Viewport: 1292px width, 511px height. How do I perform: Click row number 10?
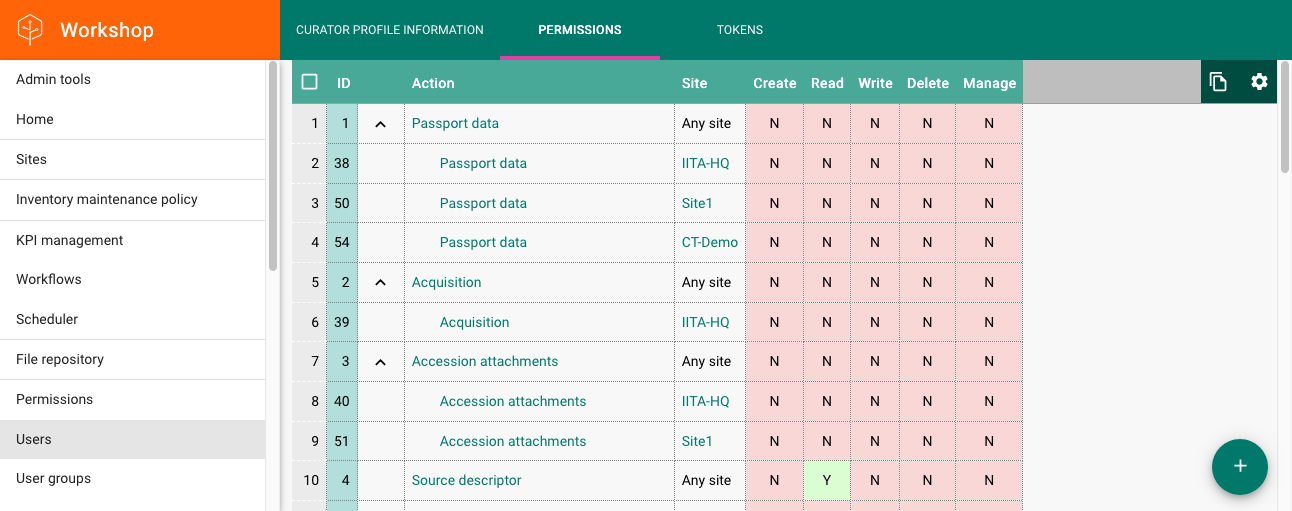tap(311, 480)
